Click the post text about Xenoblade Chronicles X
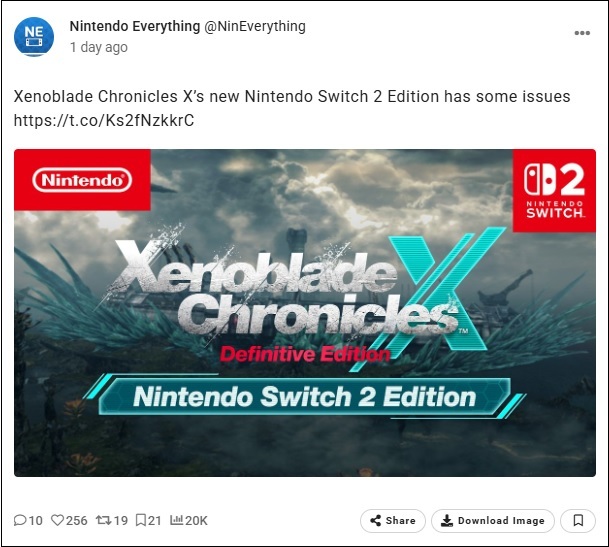 coord(291,96)
